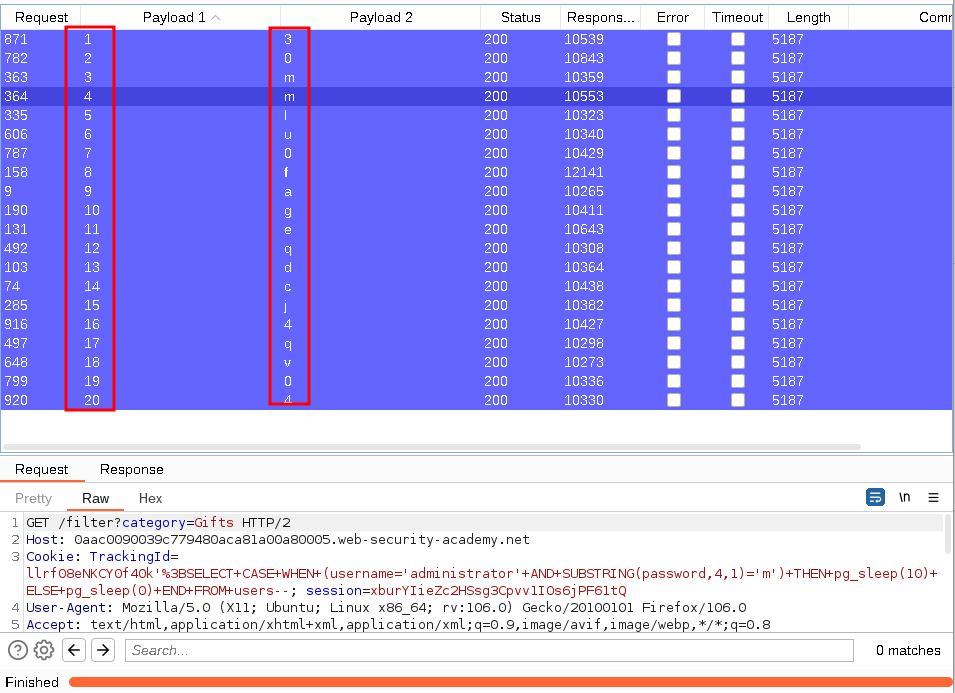Click the '0 matches' search result label
The image size is (955, 693).
(908, 650)
